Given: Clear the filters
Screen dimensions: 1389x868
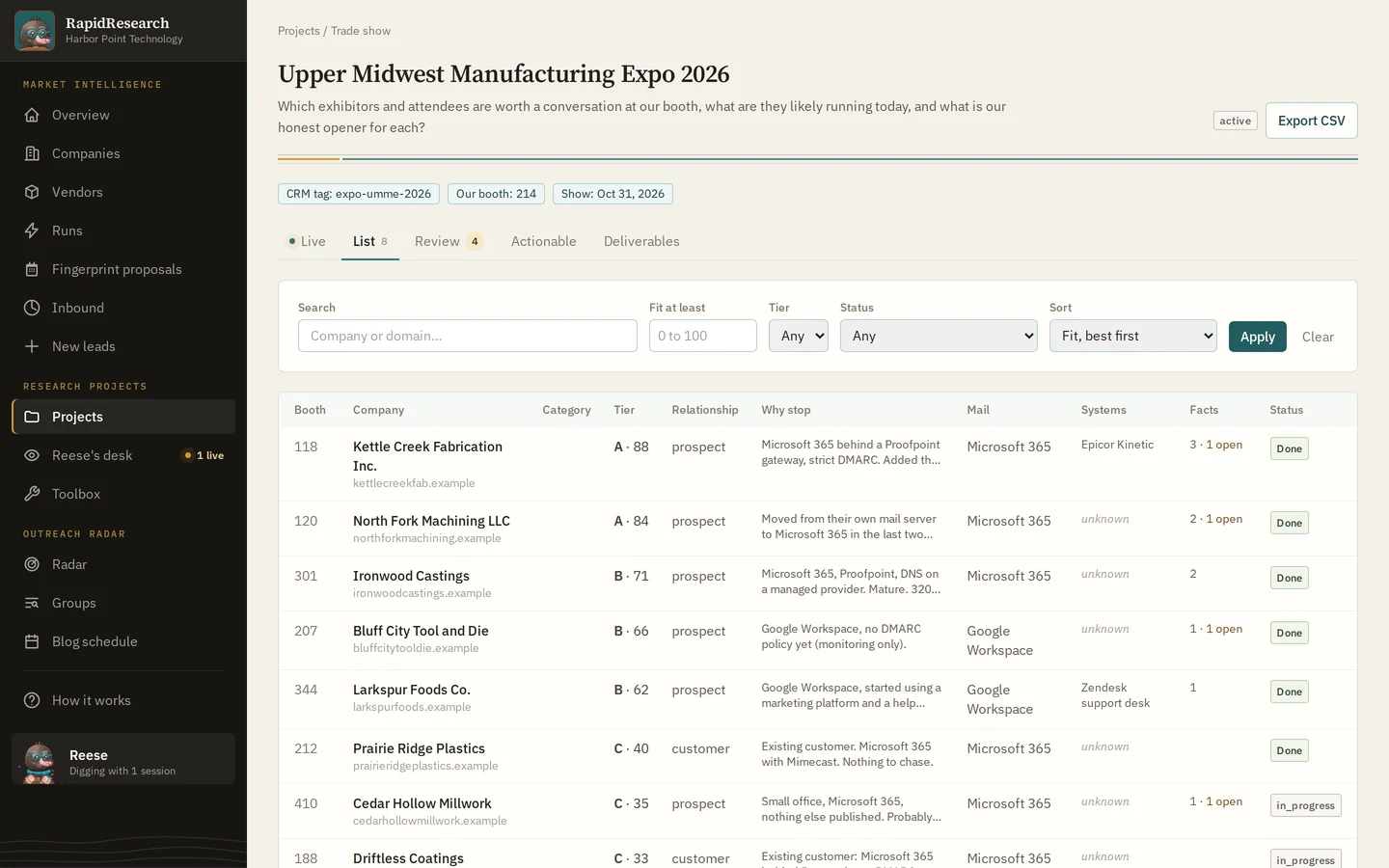Looking at the screenshot, I should [1318, 337].
